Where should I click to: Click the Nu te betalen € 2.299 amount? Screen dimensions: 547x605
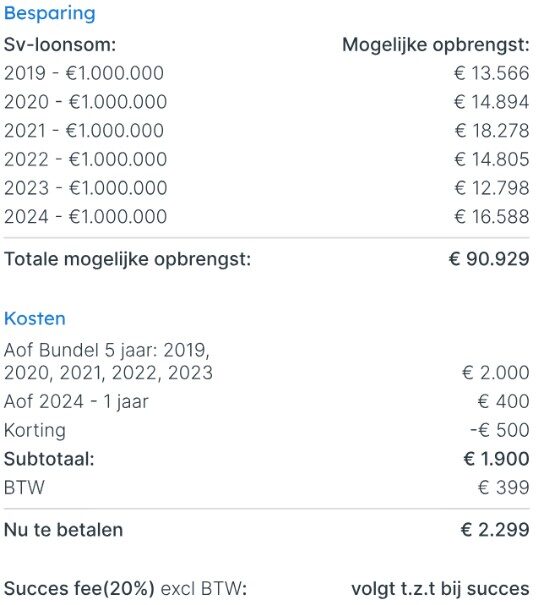coord(495,530)
